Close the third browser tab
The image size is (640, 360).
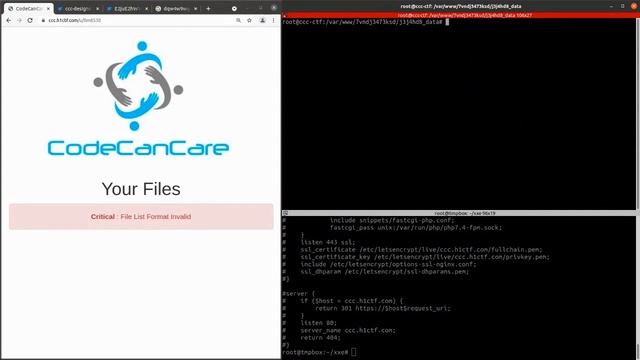(x=147, y=9)
